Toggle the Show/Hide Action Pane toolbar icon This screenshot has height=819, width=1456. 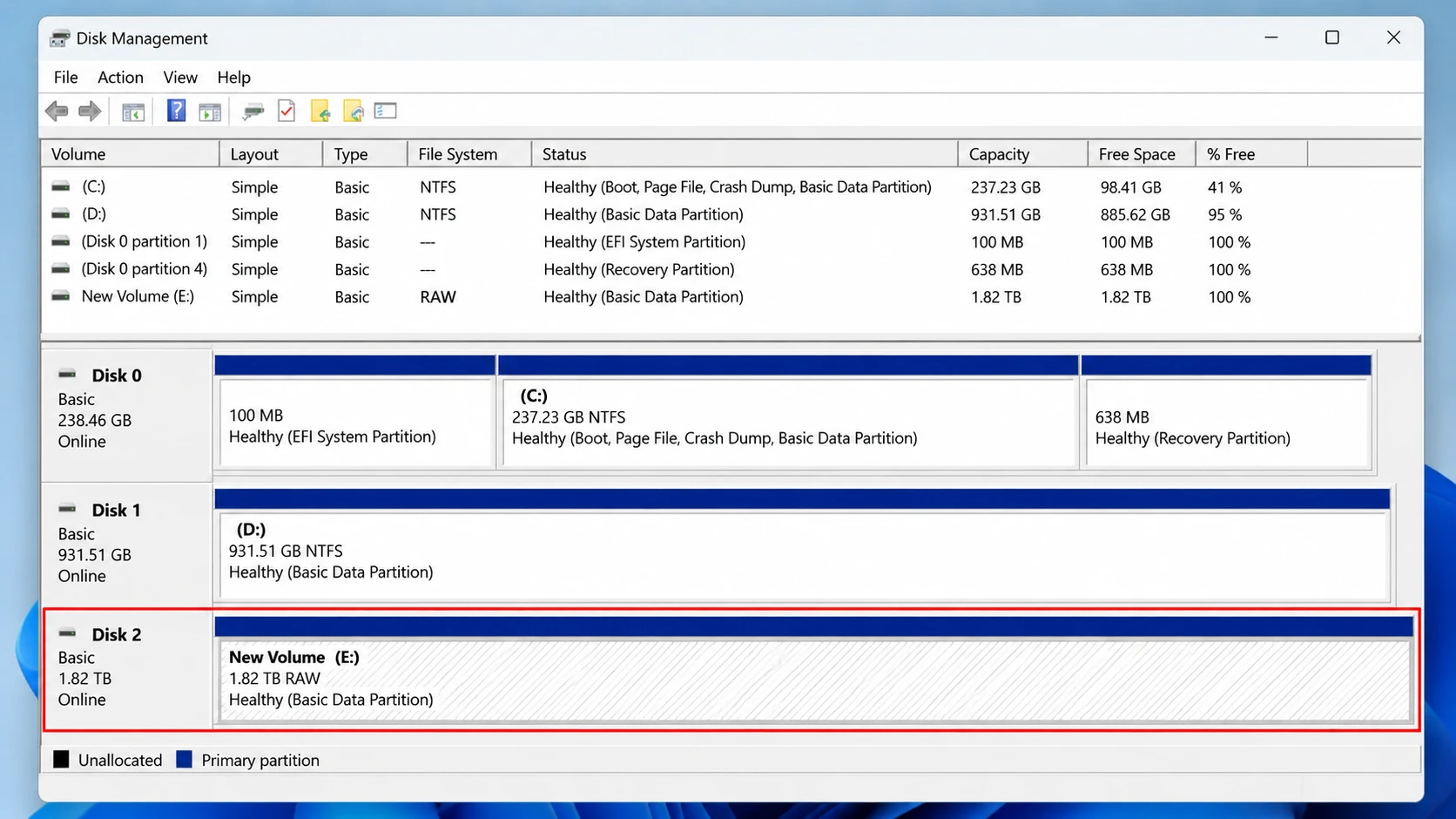click(210, 112)
